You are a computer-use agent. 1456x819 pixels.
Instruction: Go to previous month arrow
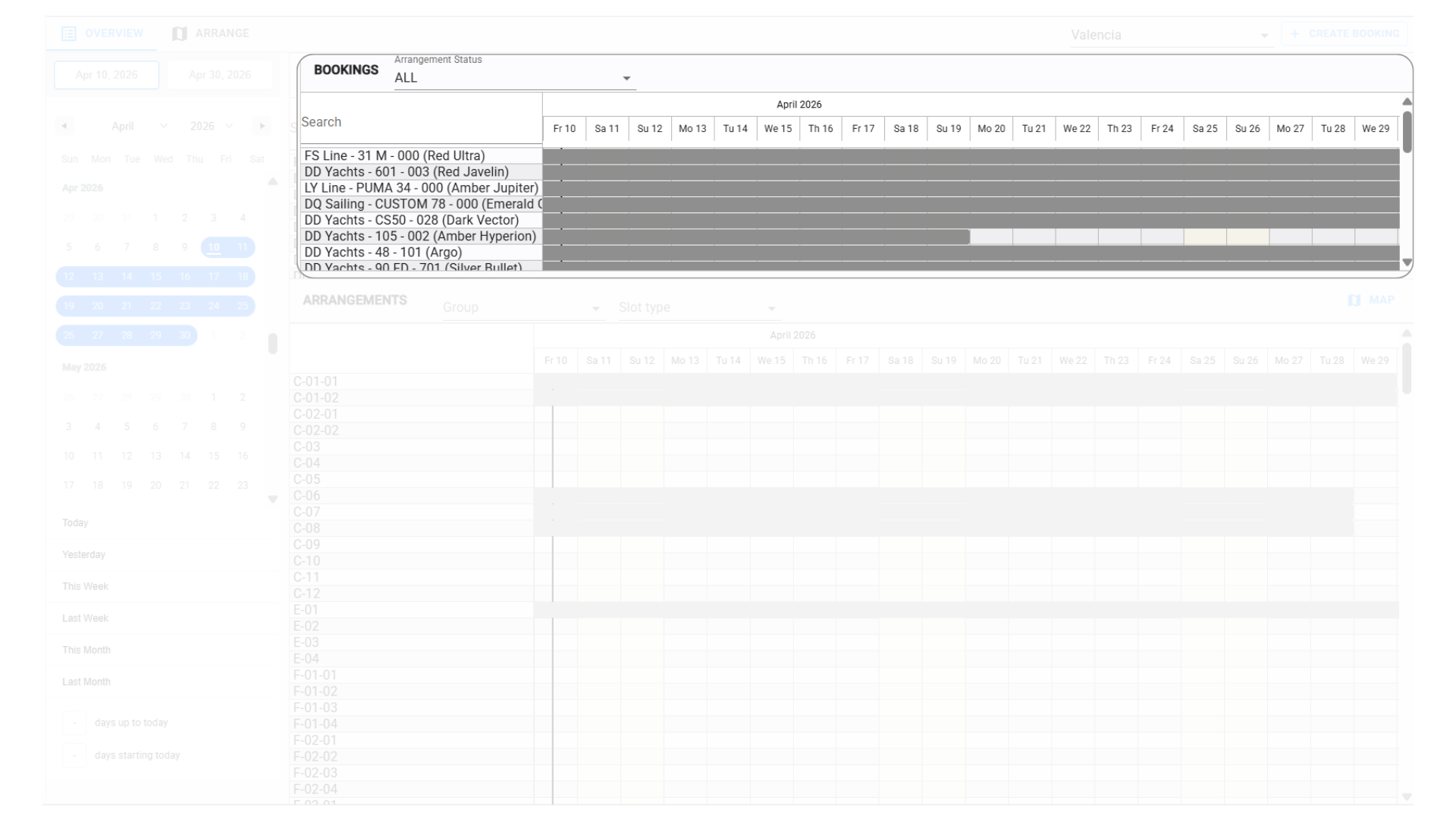(64, 126)
